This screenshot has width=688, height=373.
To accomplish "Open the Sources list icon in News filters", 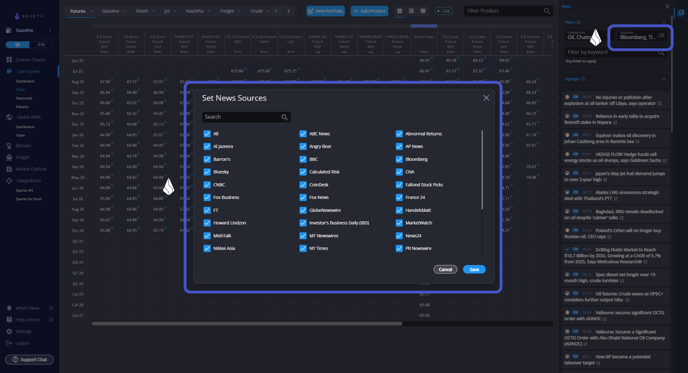I will [662, 35].
